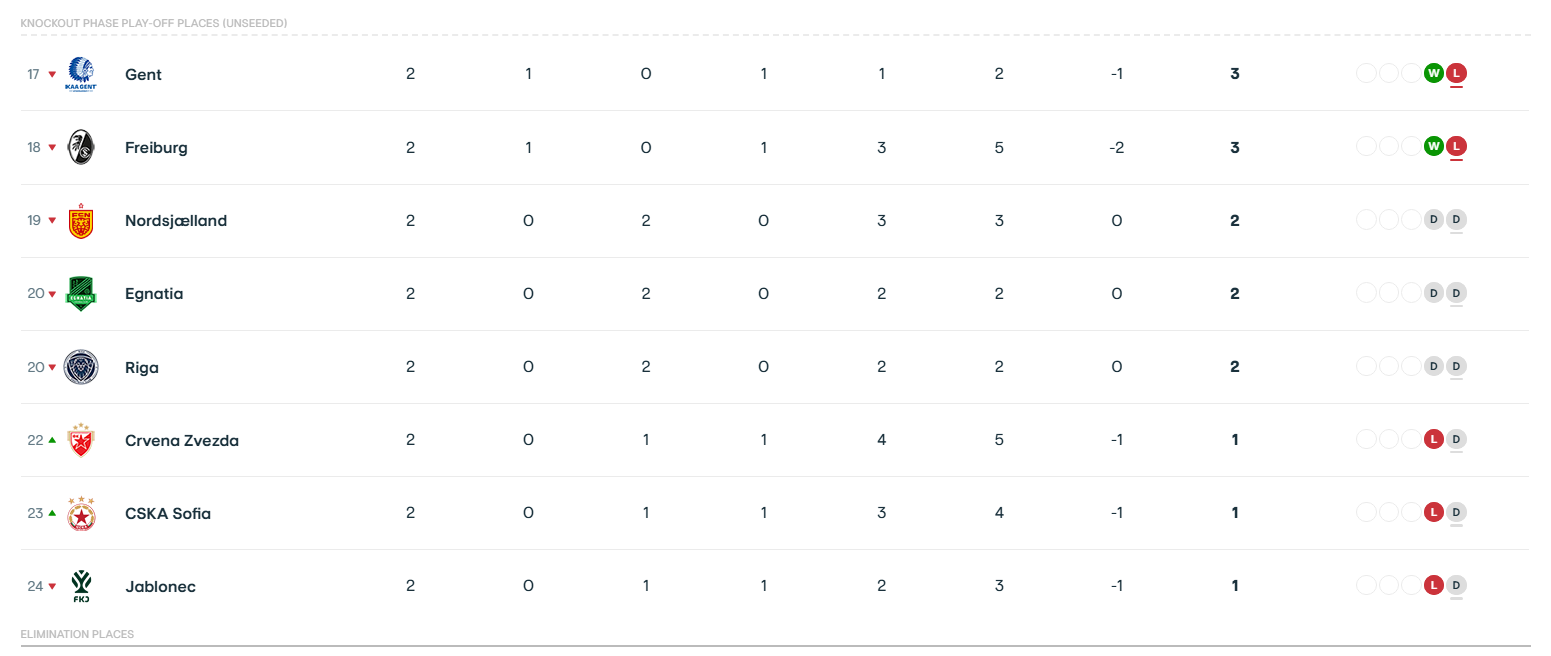Go to the Nordsjælland team page
The width and height of the screenshot is (1551, 656).
click(176, 220)
